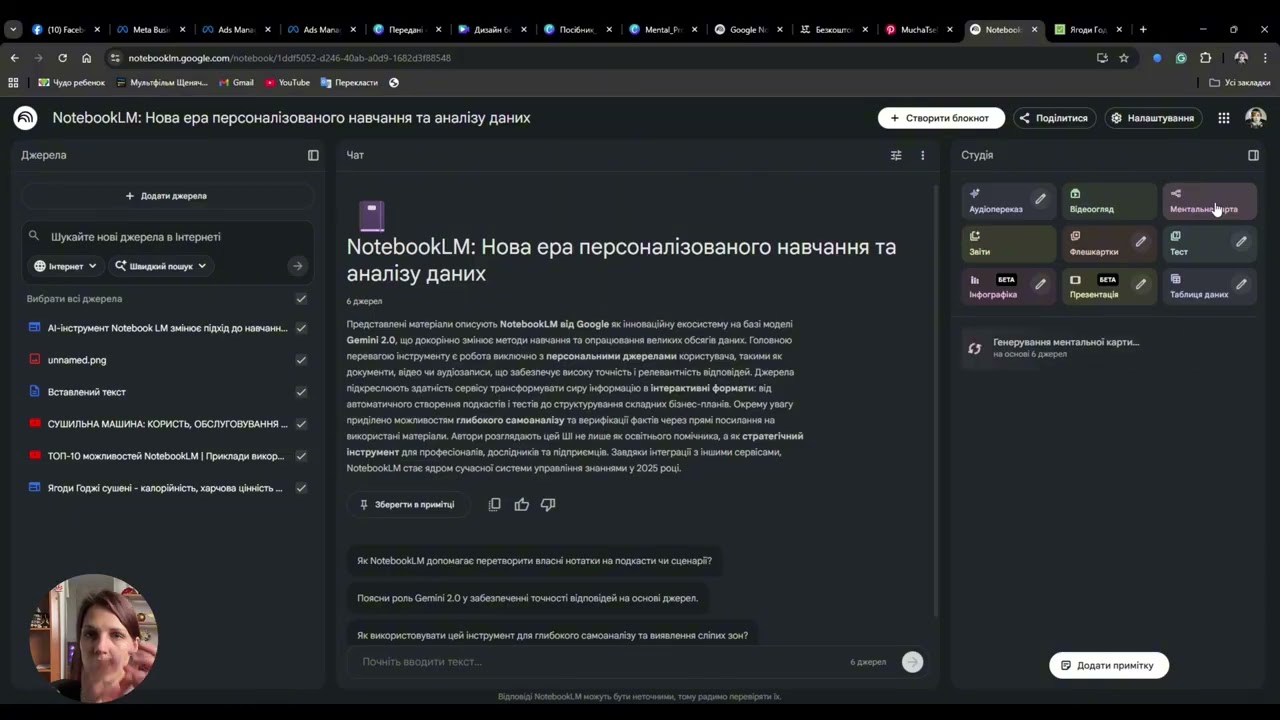Go to browser home page

(x=86, y=58)
